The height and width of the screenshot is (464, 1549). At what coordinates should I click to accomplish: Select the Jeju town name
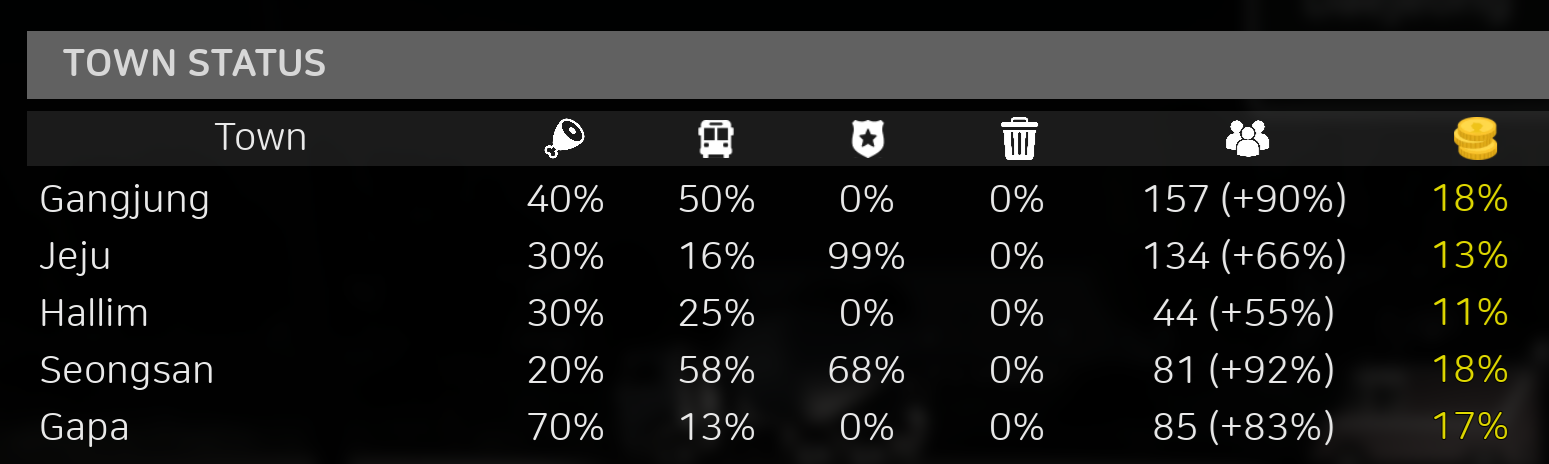click(x=75, y=258)
